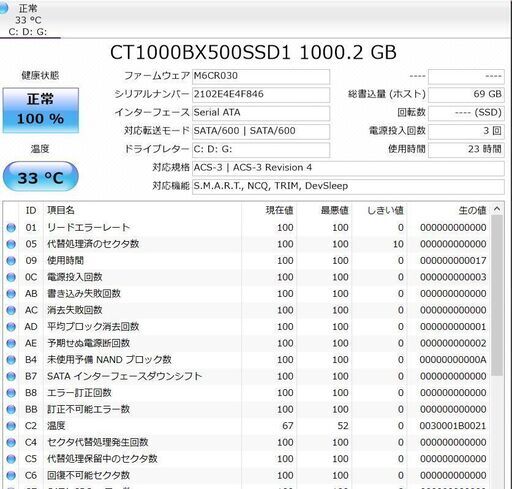This screenshot has height=489, width=512.
Task: Click the raw value 000000000001
Action: pos(453,327)
